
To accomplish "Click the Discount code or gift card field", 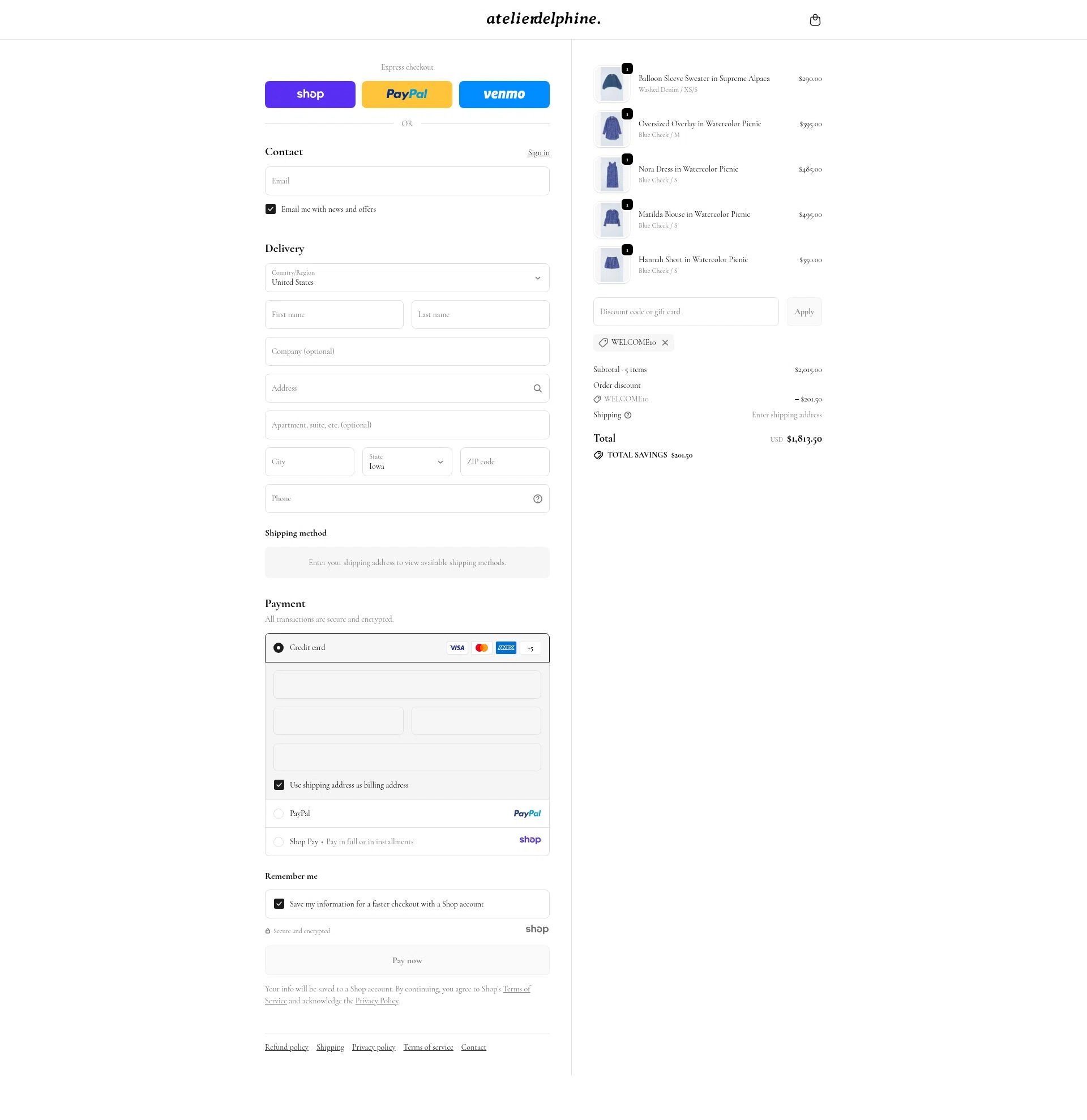I will [686, 312].
